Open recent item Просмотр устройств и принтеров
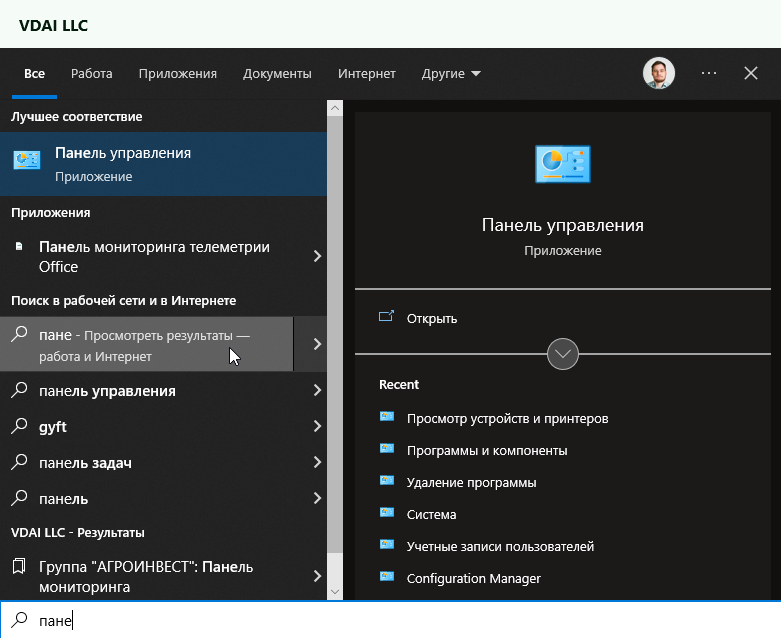Viewport: 781px width, 638px height. click(507, 418)
